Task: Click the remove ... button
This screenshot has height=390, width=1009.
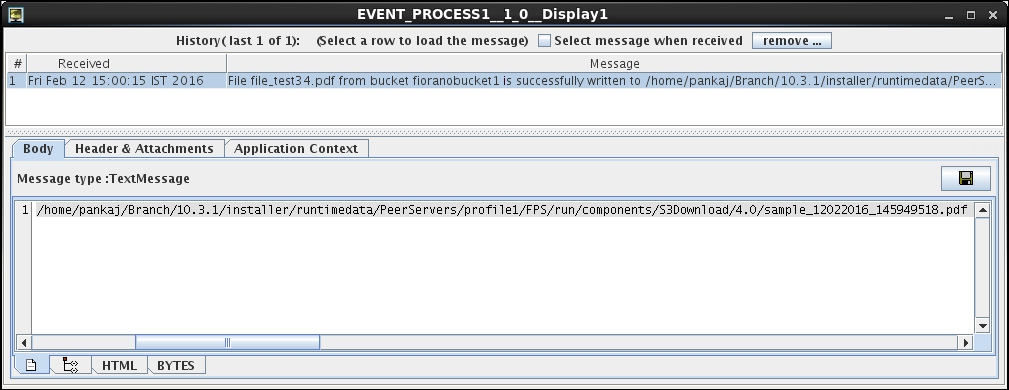Action: [792, 41]
